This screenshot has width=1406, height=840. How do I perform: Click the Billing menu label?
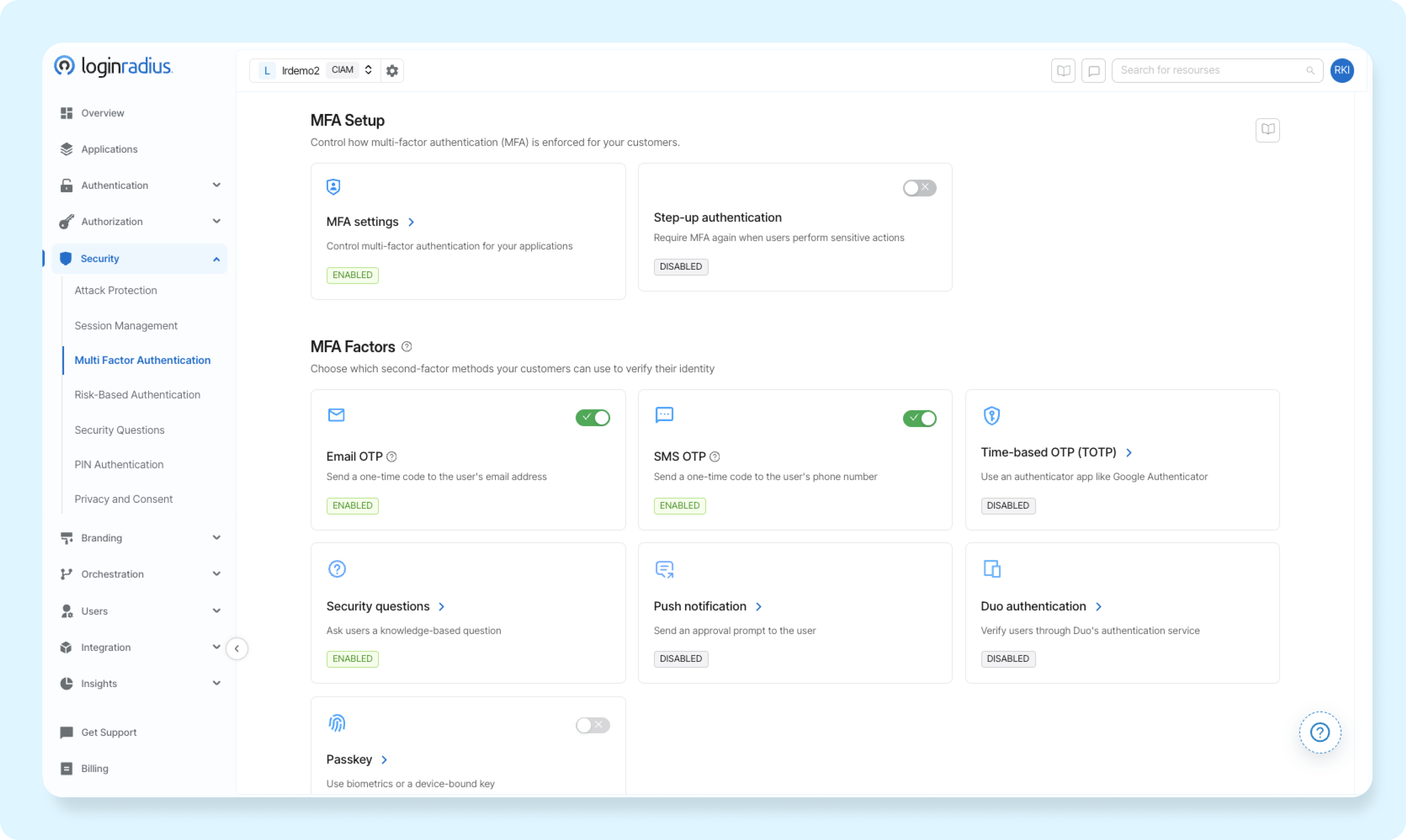coord(94,769)
